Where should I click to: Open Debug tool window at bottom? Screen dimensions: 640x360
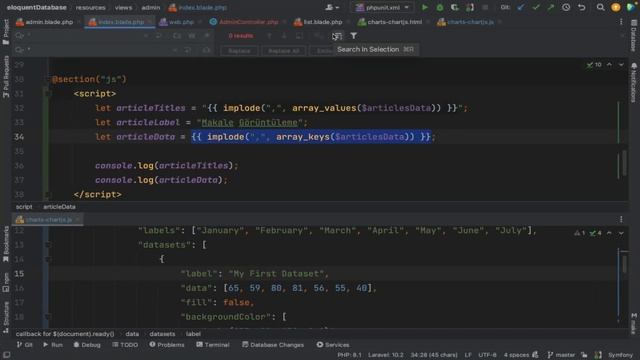pos(87,345)
